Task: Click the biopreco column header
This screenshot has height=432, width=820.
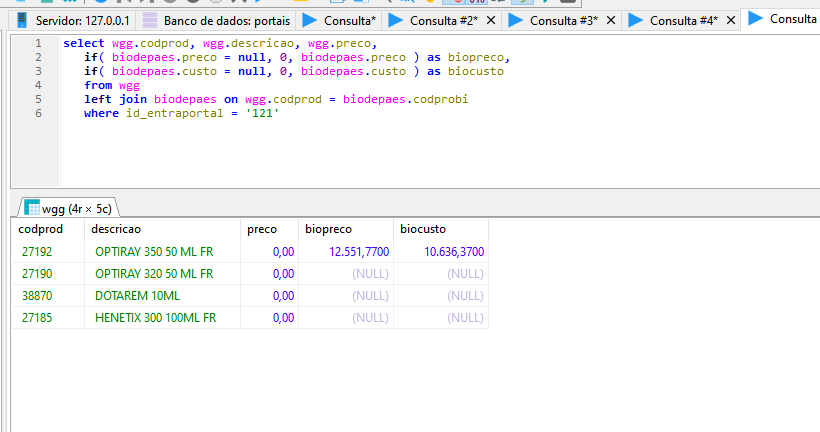Action: (328, 229)
